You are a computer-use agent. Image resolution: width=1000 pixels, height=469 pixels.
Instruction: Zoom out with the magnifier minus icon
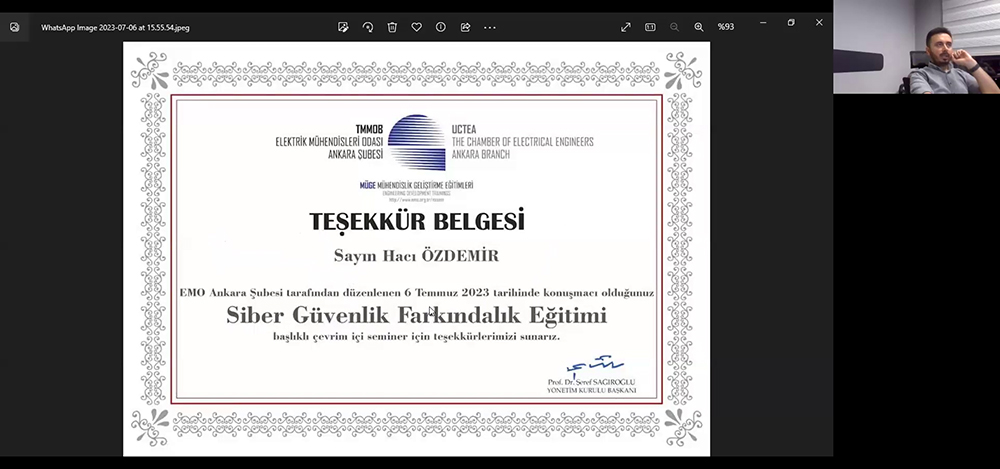(x=674, y=27)
